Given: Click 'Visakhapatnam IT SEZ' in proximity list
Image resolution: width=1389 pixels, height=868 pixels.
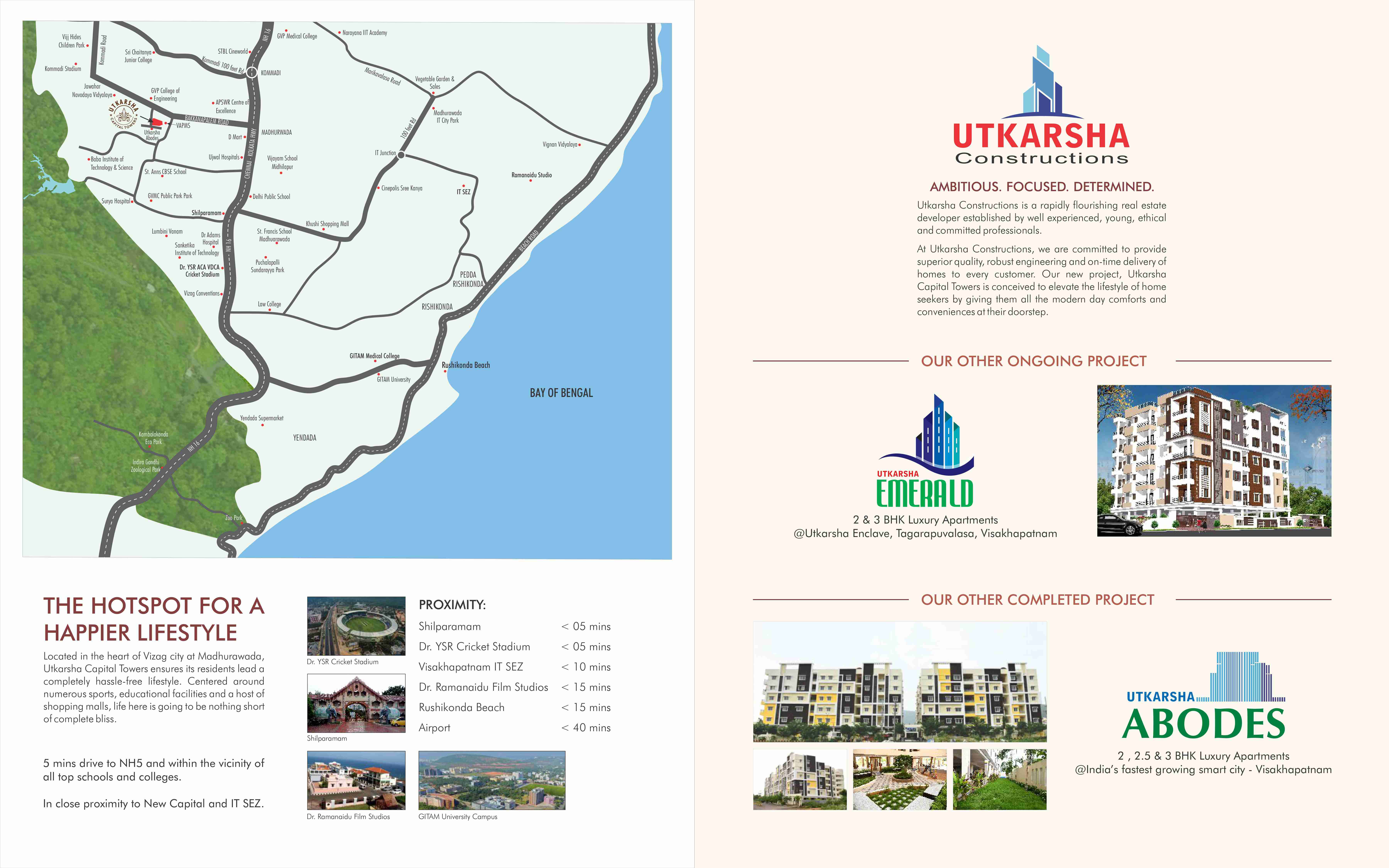Looking at the screenshot, I should point(471,667).
